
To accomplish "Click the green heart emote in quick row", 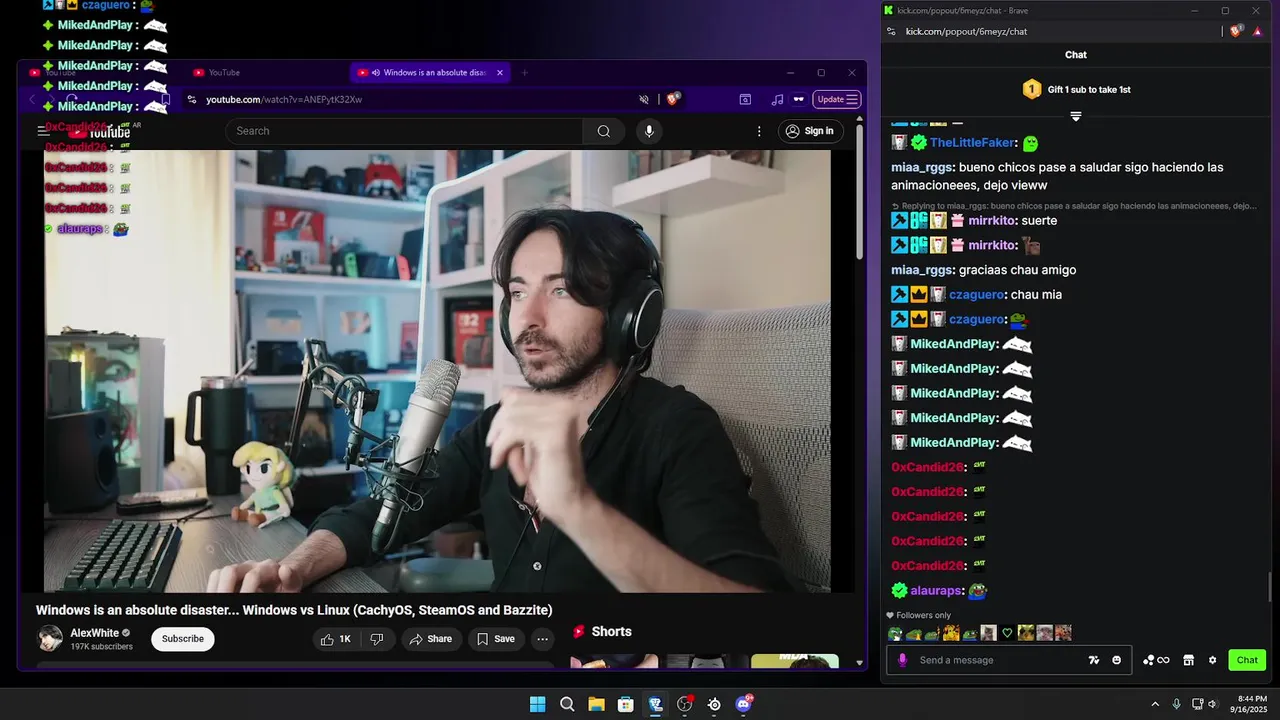I will [1007, 633].
